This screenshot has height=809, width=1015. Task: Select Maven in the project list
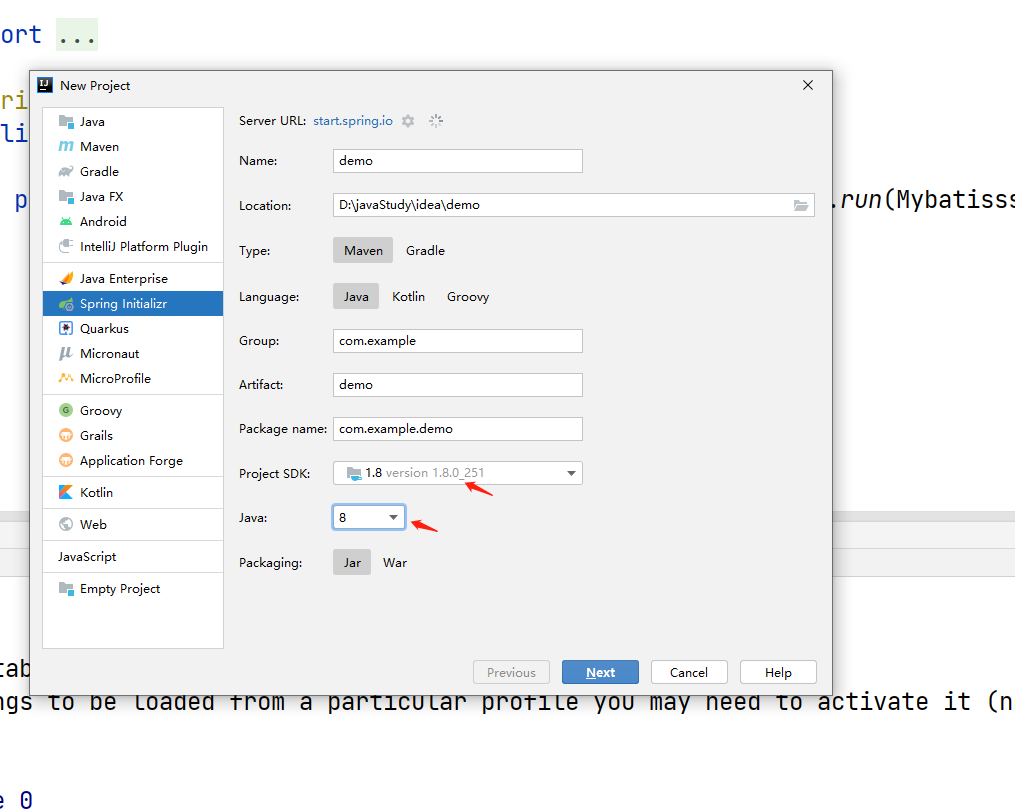coord(133,146)
